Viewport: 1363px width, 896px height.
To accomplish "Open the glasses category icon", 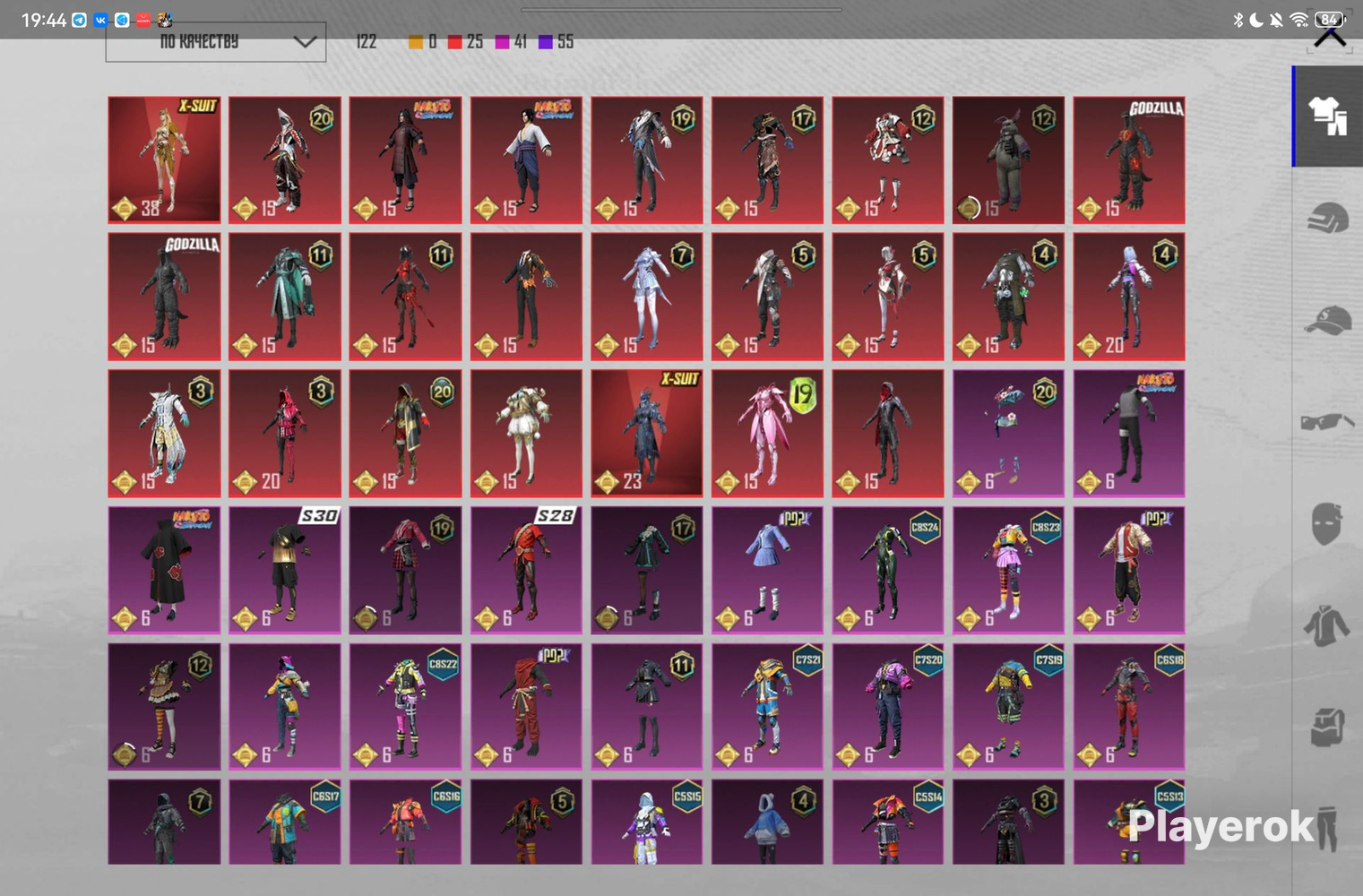I will pyautogui.click(x=1327, y=421).
